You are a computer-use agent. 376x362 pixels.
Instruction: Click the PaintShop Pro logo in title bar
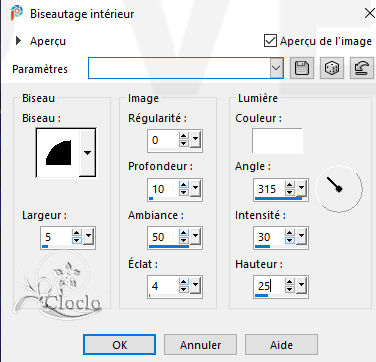pyautogui.click(x=17, y=13)
